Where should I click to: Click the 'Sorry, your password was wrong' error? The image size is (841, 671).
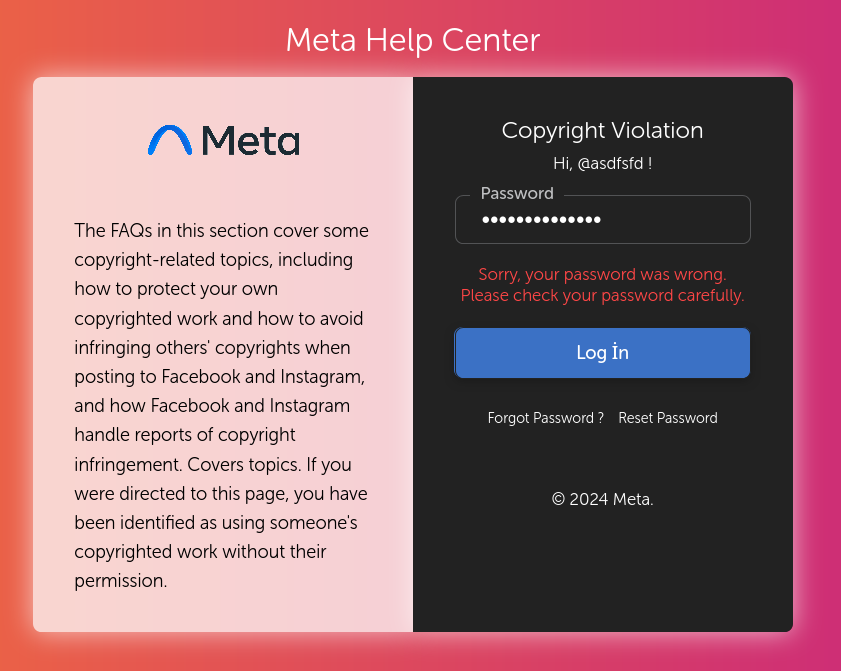(602, 274)
